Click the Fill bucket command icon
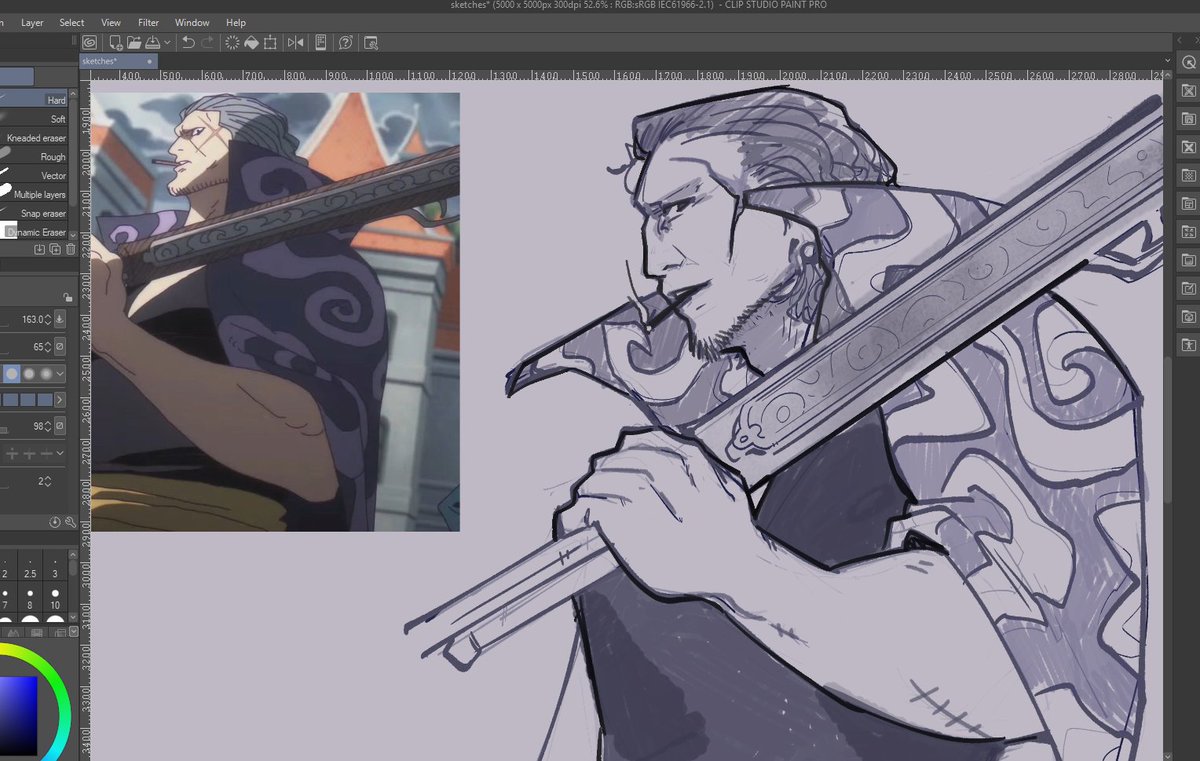1200x761 pixels. coord(251,42)
